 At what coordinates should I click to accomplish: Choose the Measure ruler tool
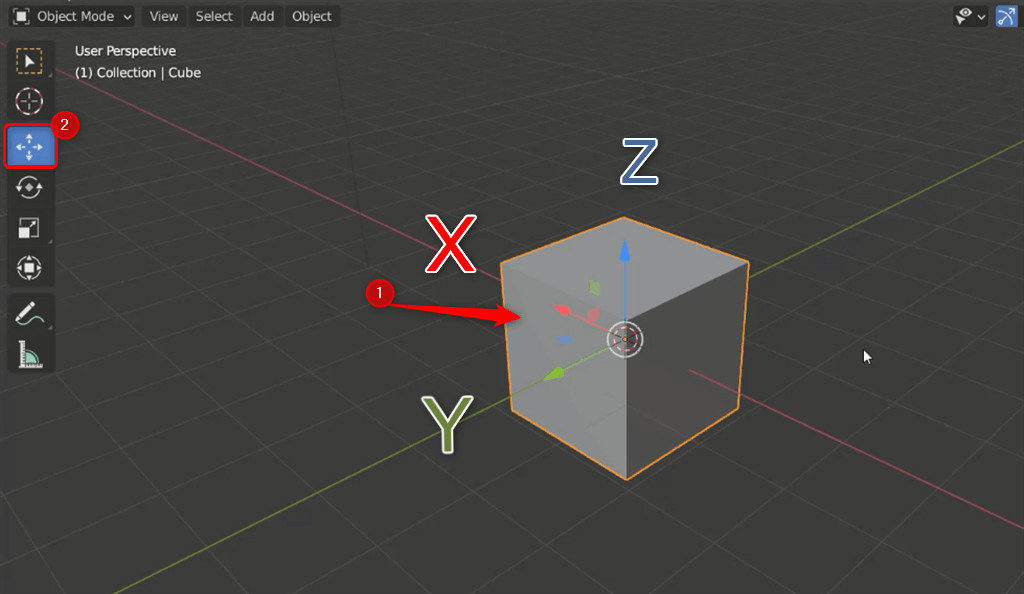pyautogui.click(x=30, y=354)
